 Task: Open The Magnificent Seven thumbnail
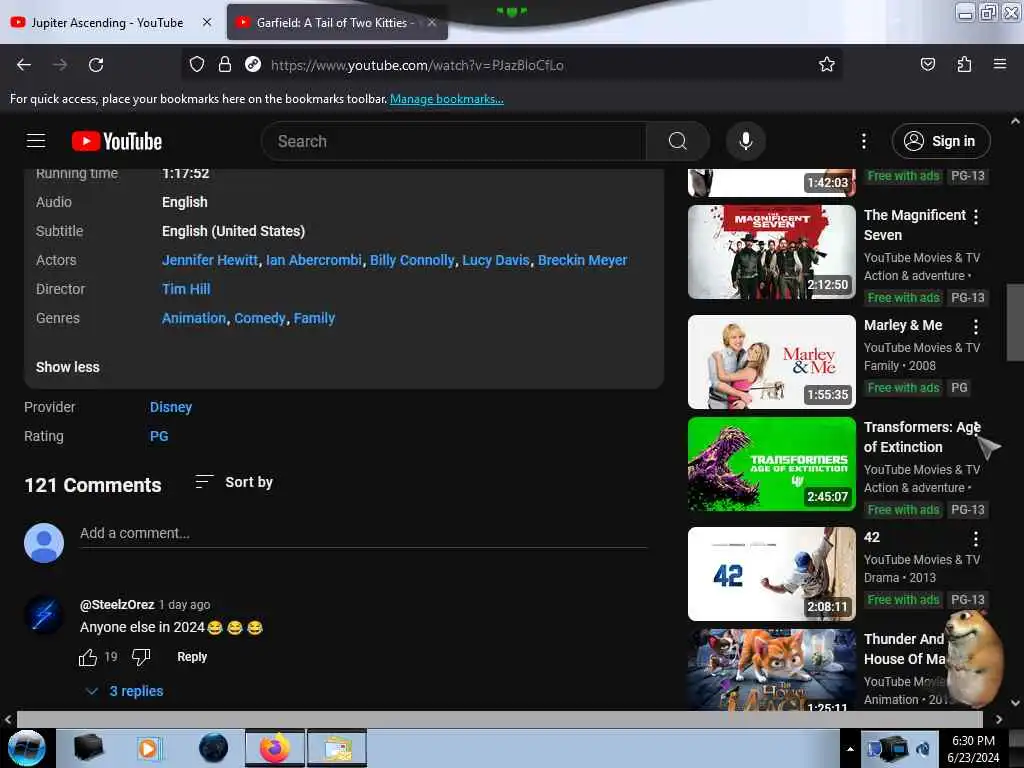[771, 252]
